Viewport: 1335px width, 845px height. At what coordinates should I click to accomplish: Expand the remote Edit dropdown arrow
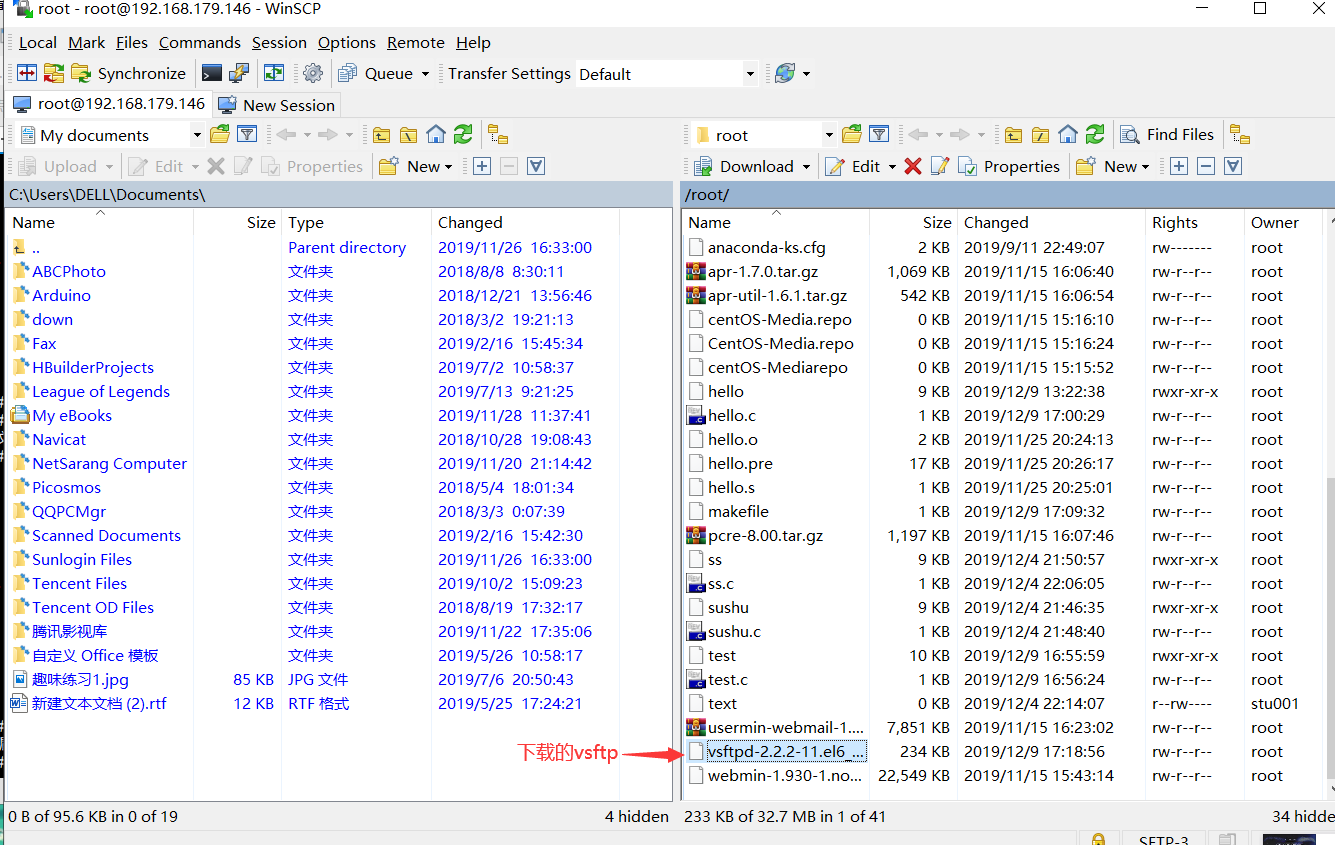892,167
